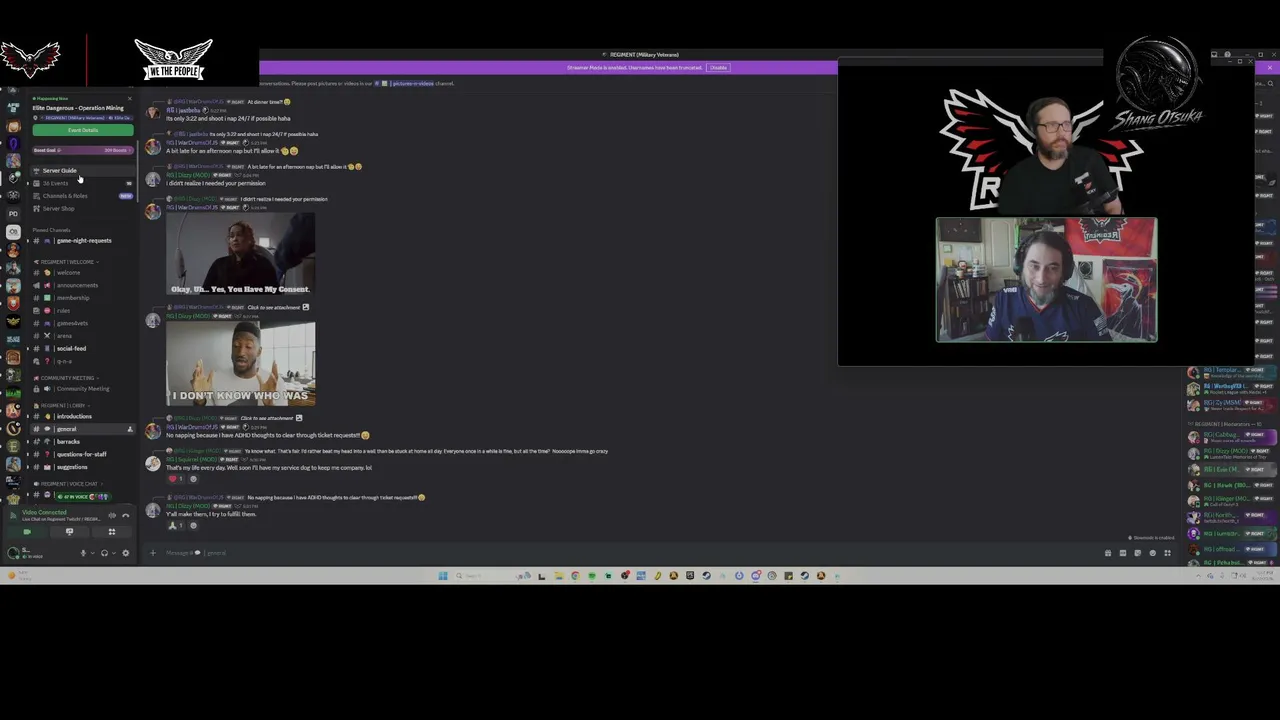Deafen audio with the headphones icon
This screenshot has width=1280, height=720.
(x=104, y=554)
